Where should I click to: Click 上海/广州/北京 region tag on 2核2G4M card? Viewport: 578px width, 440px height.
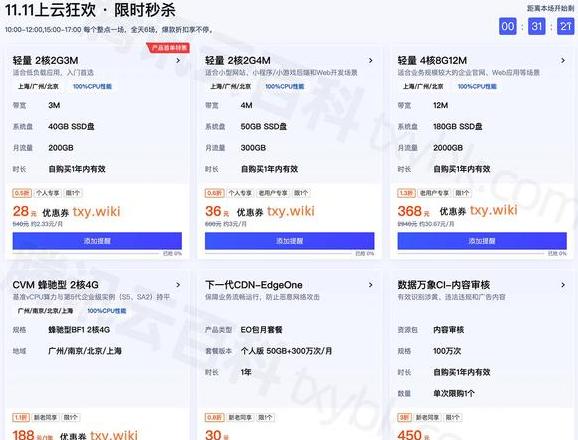[231, 87]
